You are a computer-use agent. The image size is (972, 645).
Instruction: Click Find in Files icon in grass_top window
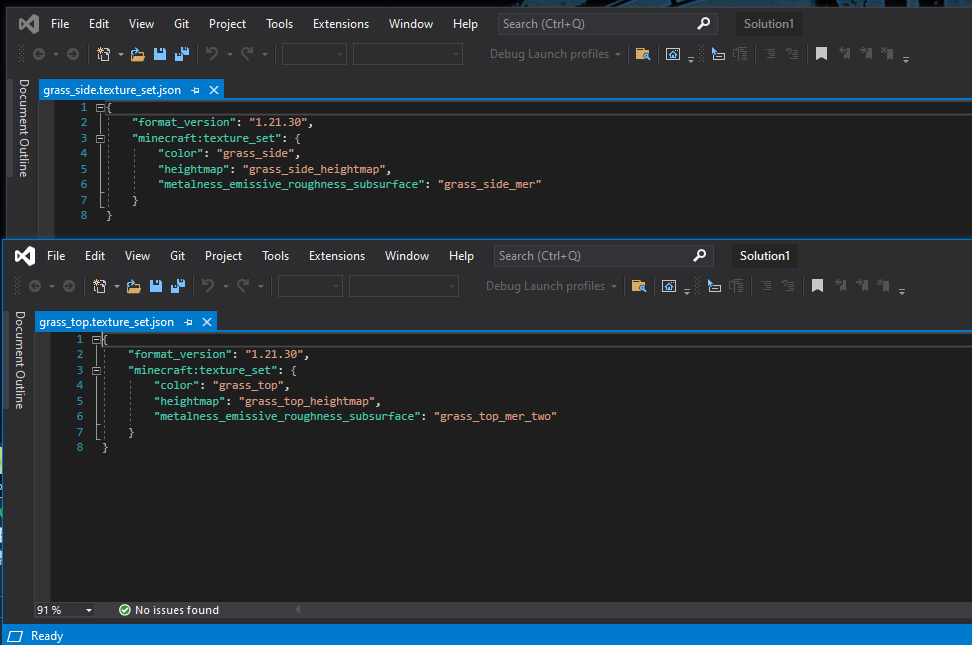click(638, 286)
